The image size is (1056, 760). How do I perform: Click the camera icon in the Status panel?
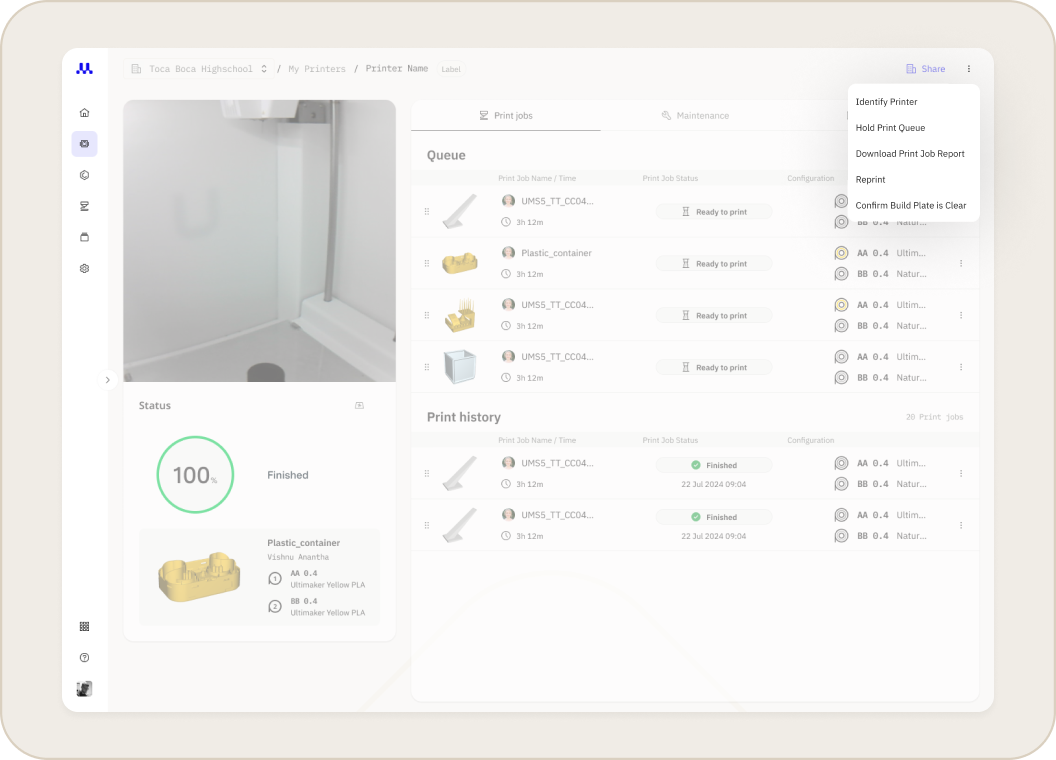point(359,406)
